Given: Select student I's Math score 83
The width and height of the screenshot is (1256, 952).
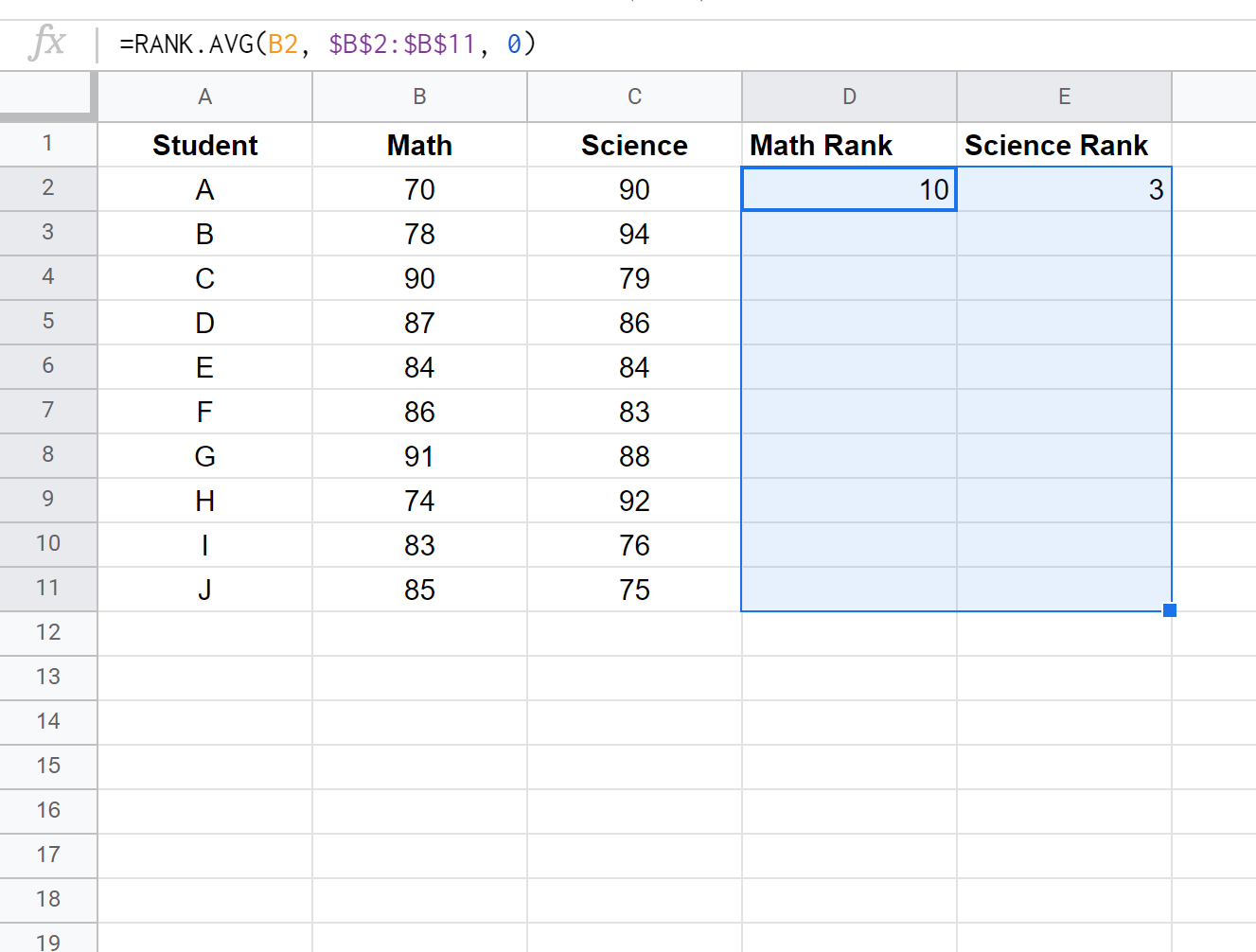Looking at the screenshot, I should [x=419, y=545].
